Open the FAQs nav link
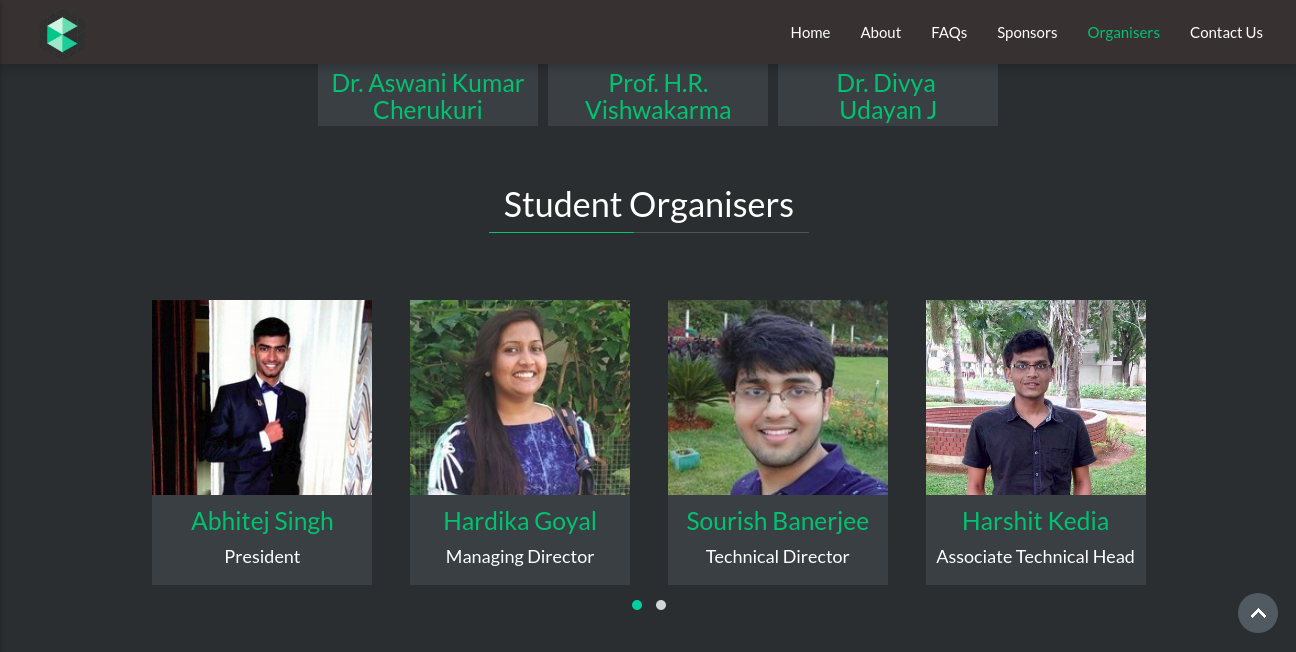Viewport: 1296px width, 652px height. point(949,32)
